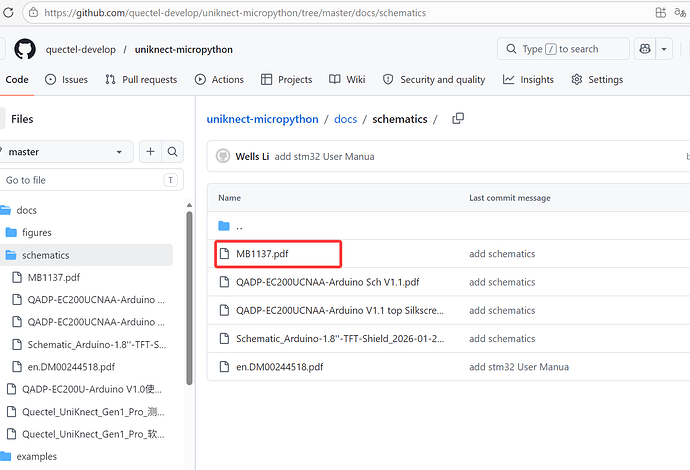
Task: Open Wells Li author link
Action: point(252,157)
